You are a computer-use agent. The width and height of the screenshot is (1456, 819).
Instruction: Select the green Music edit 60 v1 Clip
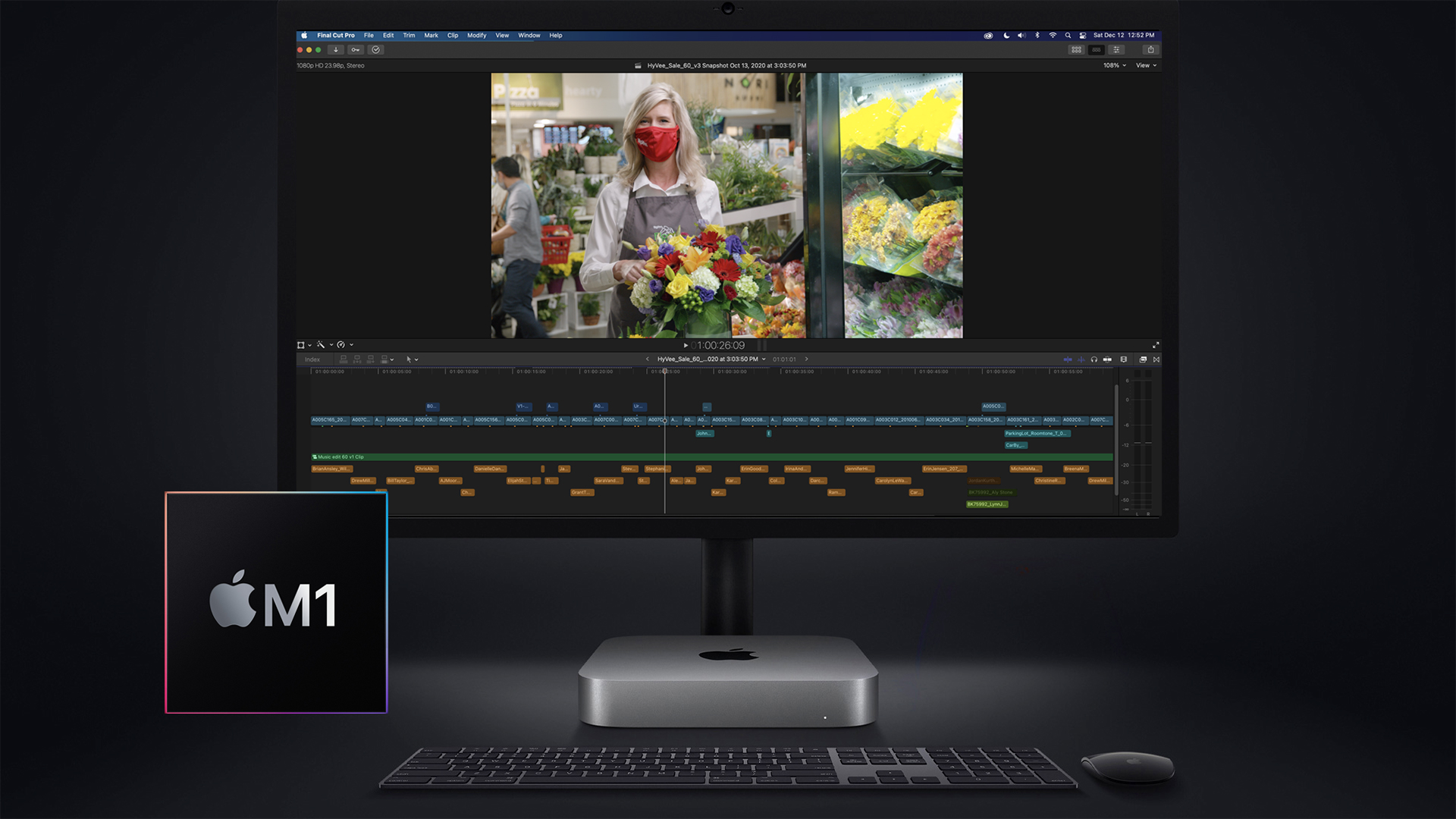tap(712, 457)
